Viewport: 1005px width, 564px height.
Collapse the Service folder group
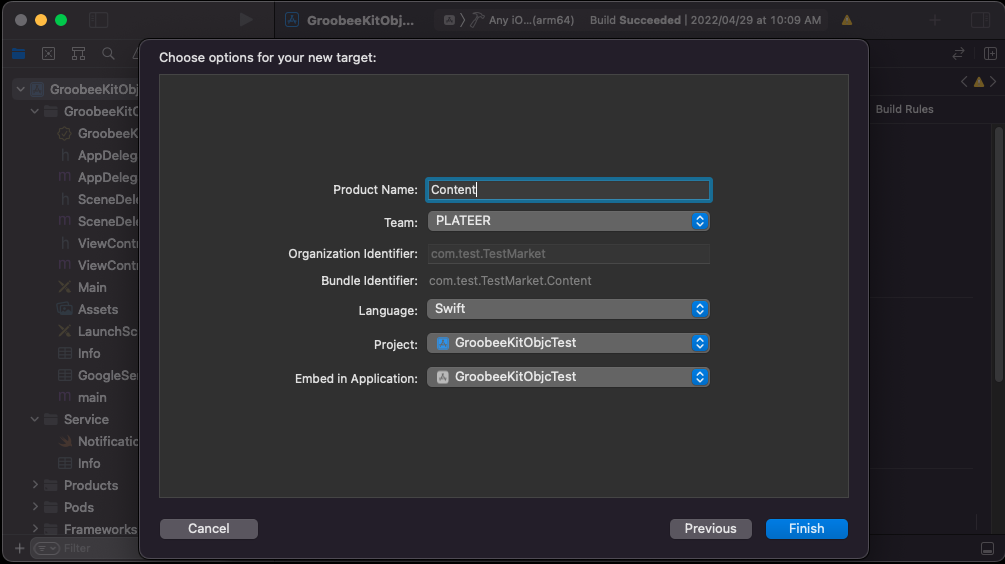(35, 419)
